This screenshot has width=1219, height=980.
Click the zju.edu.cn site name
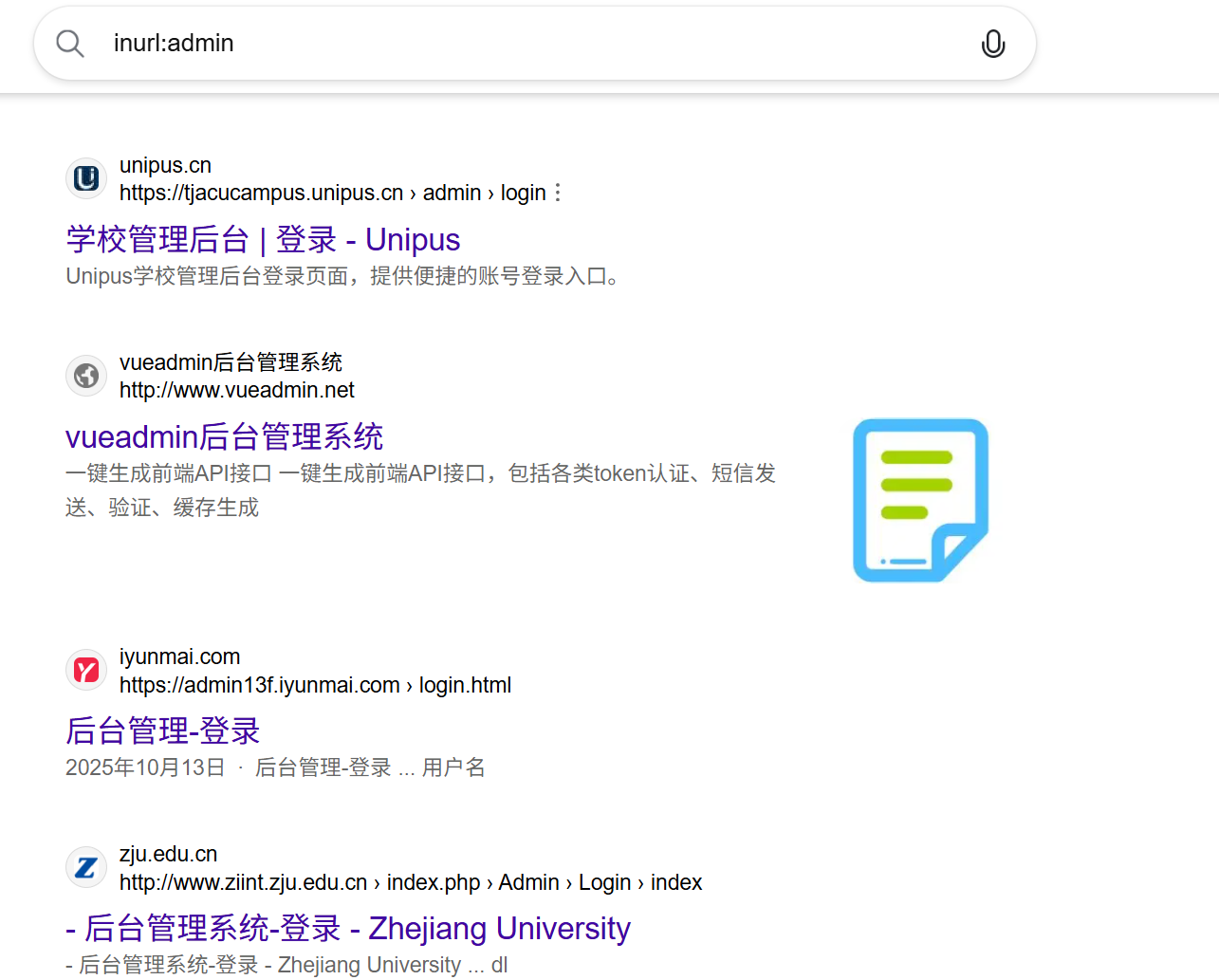[x=168, y=854]
